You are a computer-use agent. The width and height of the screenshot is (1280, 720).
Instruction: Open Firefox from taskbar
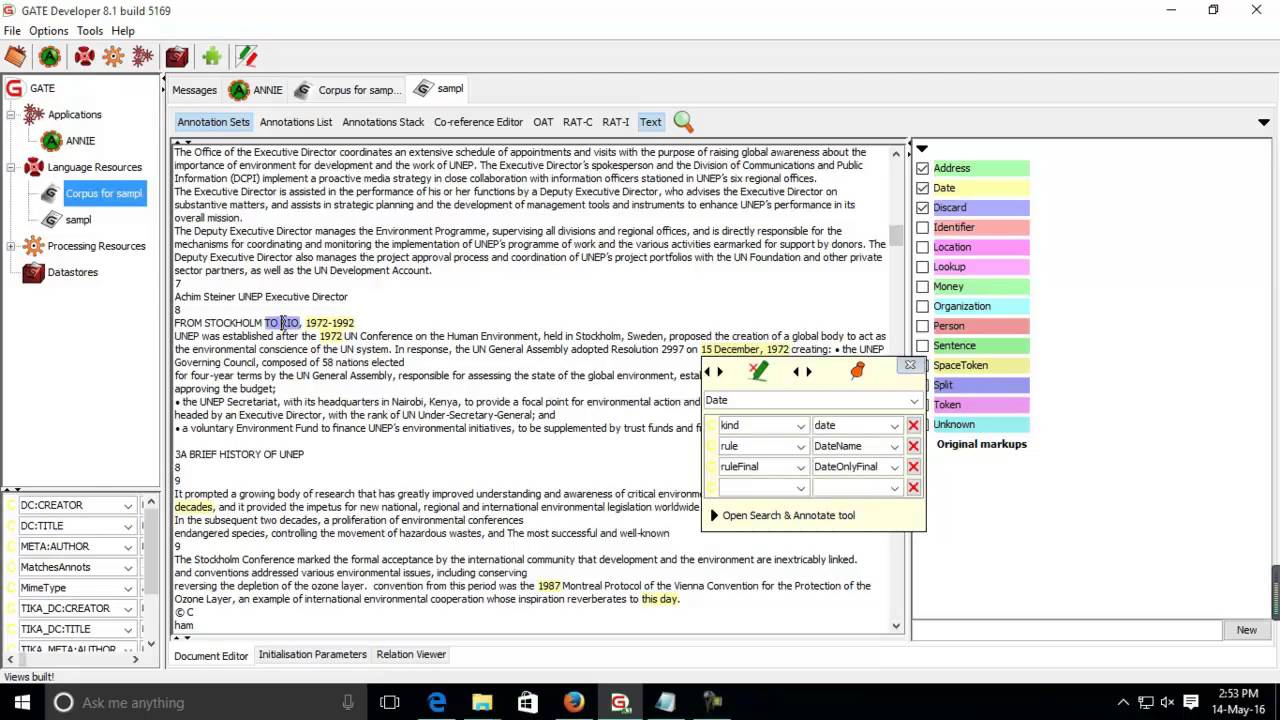click(573, 702)
